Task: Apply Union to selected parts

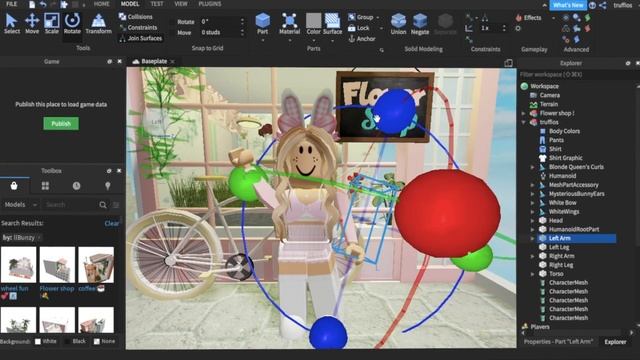Action: point(398,24)
